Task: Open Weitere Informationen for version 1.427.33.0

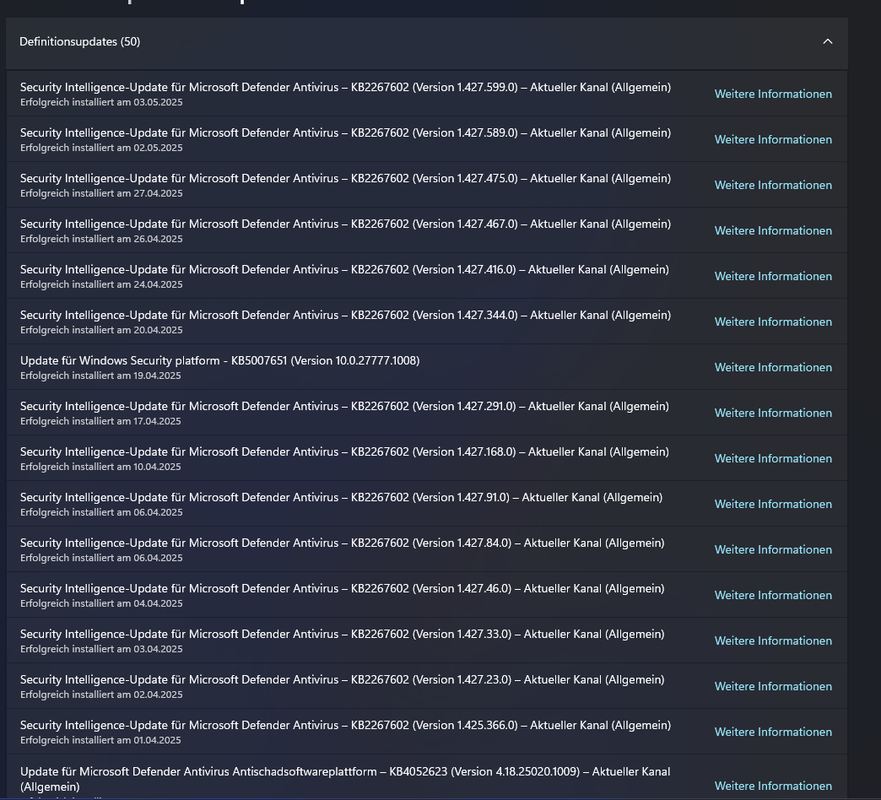Action: click(x=773, y=640)
